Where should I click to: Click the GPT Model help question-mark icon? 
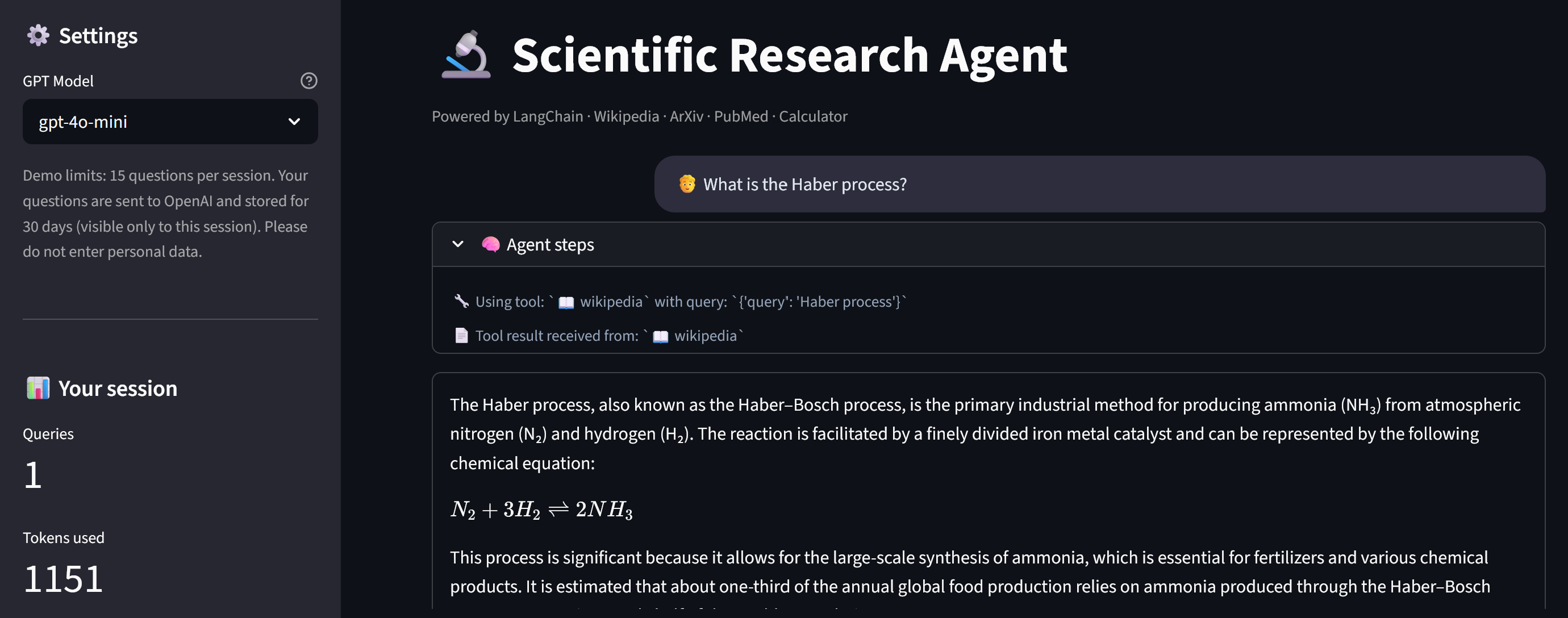point(308,80)
